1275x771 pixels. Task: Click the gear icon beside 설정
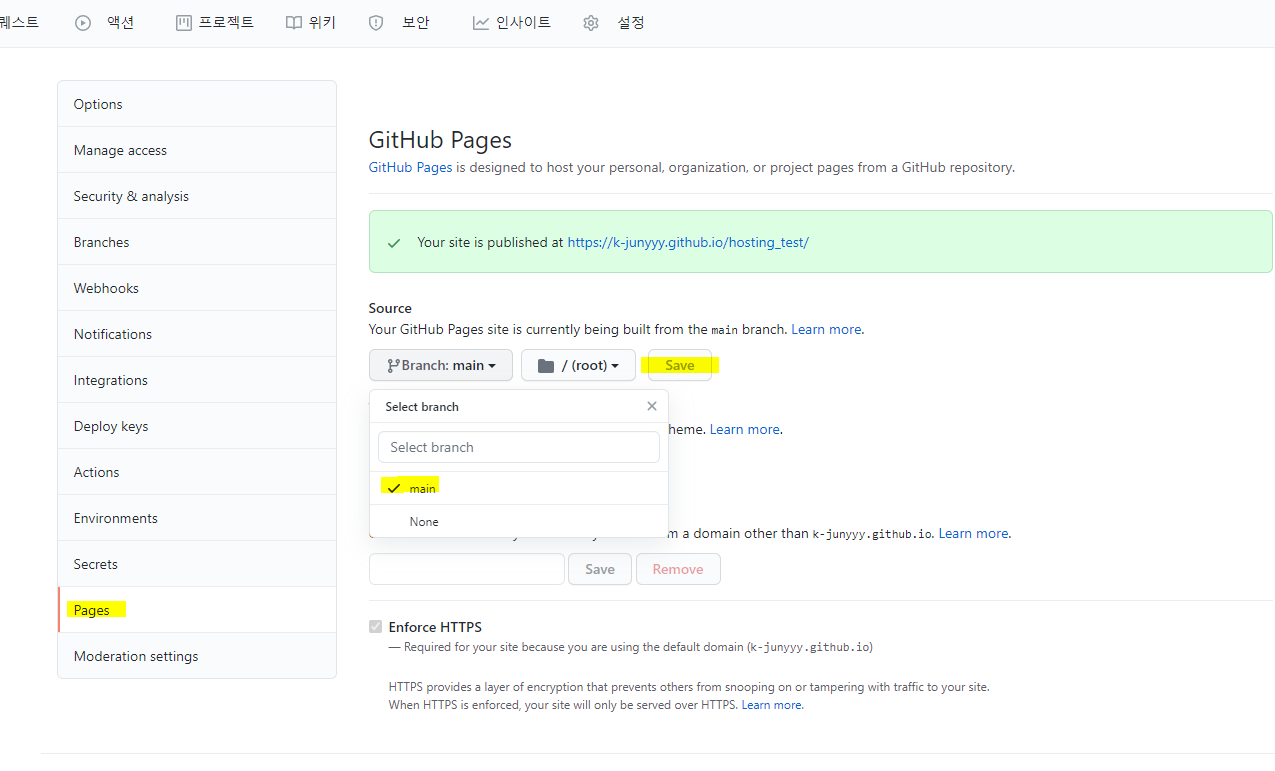pyautogui.click(x=591, y=23)
